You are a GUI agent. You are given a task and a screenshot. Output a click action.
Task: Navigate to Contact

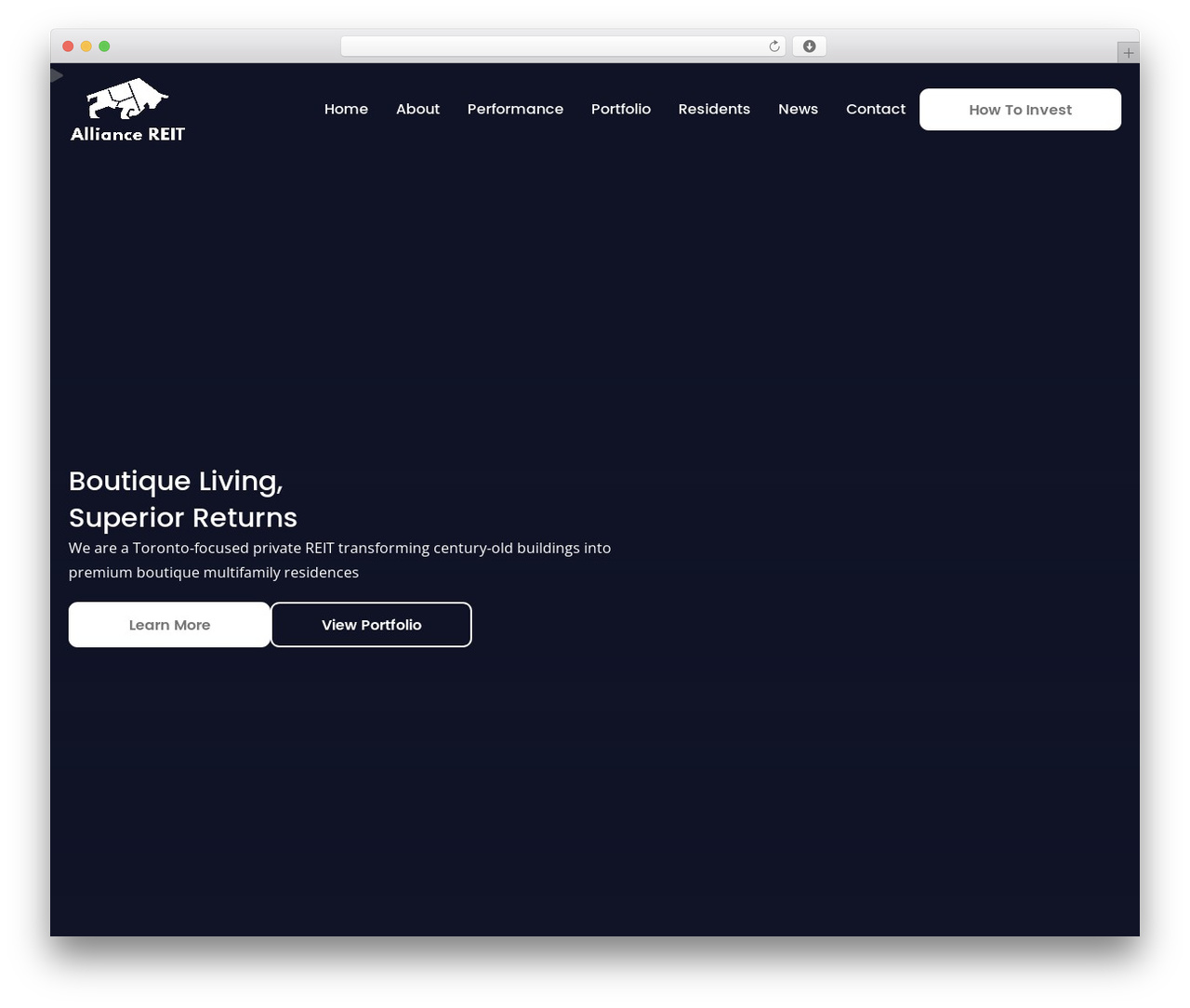pos(876,109)
